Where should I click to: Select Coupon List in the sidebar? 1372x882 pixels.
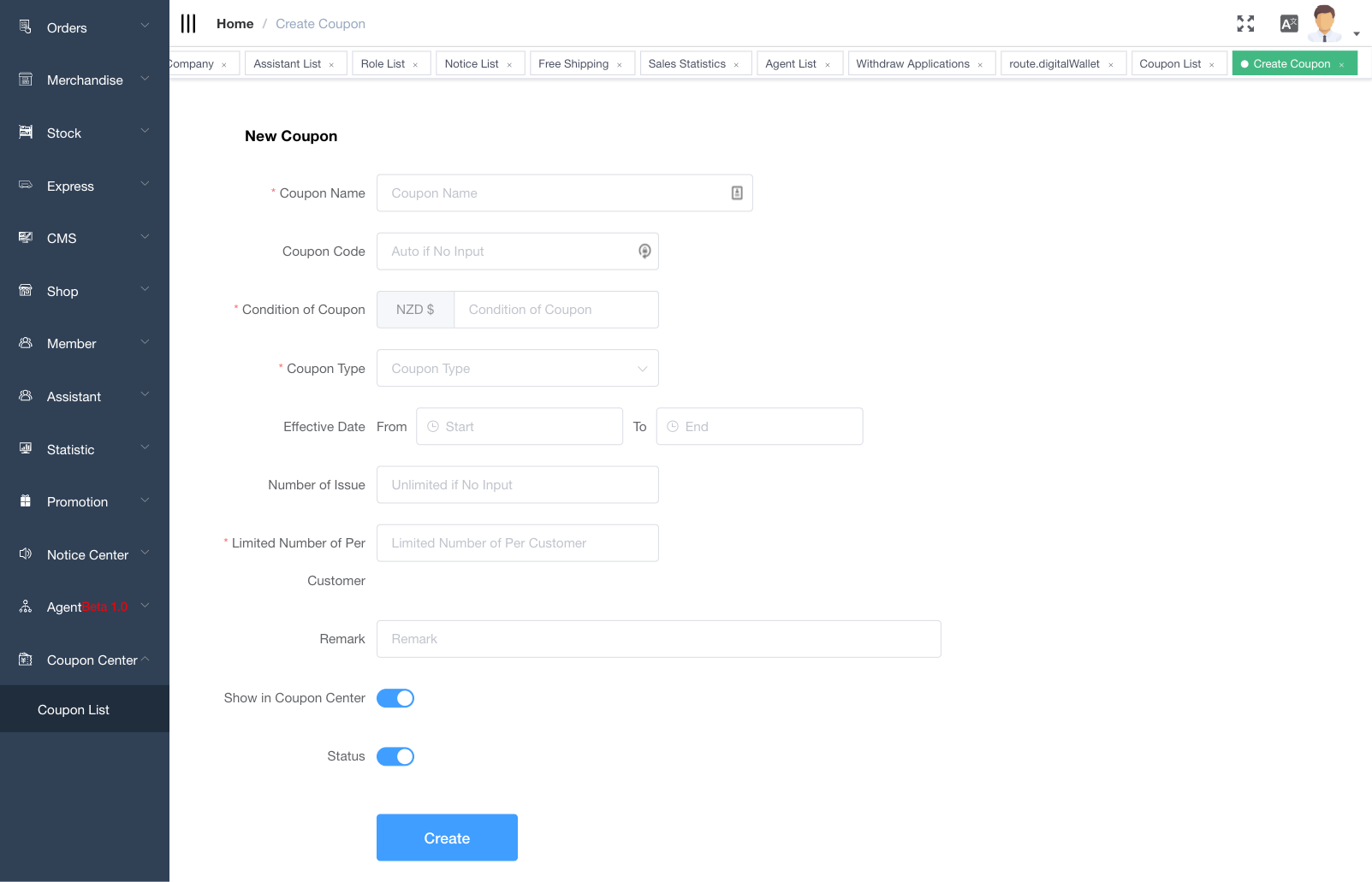click(74, 709)
